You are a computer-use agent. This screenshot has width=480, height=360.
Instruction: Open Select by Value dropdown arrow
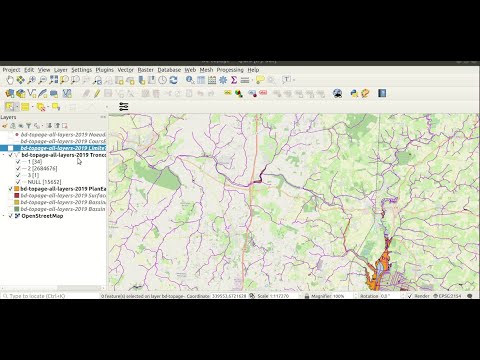tap(32, 107)
